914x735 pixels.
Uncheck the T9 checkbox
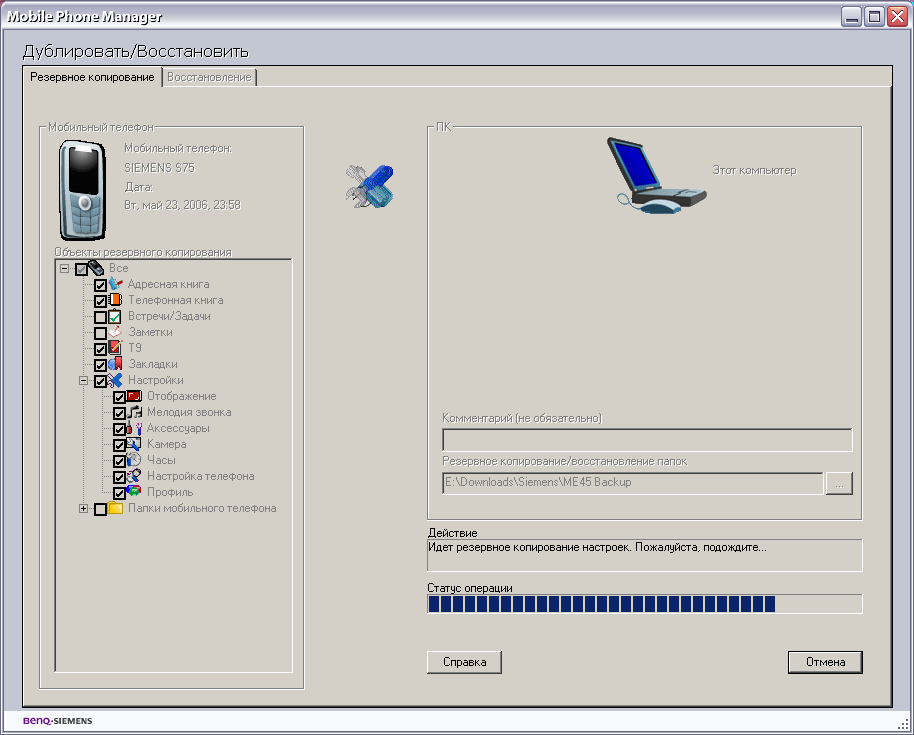[x=100, y=349]
